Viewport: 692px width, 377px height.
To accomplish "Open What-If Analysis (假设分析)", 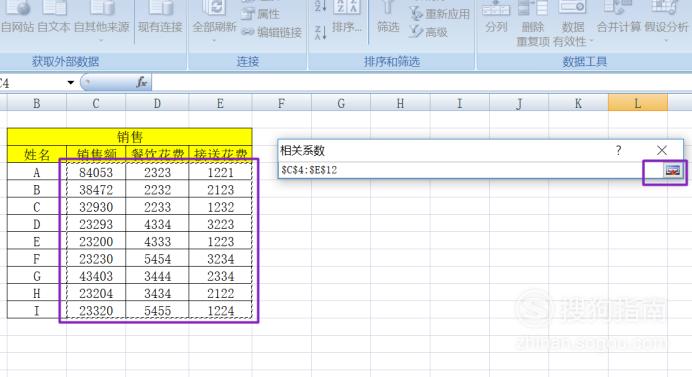I will pos(666,21).
